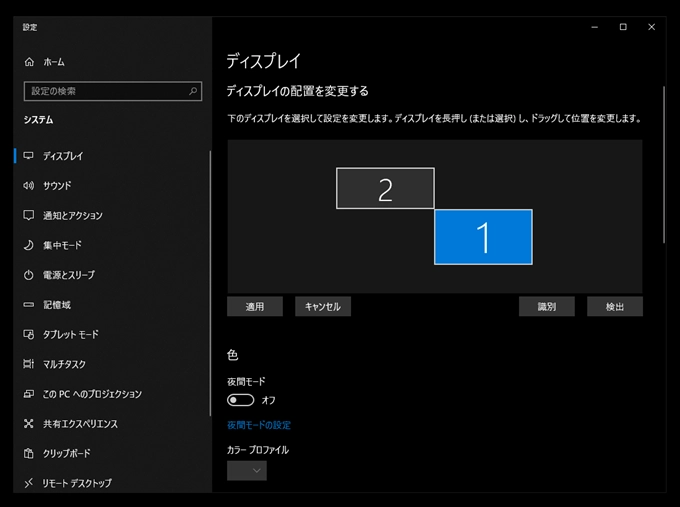Open 共有エクスペリエンス label in the sidebar

point(80,424)
